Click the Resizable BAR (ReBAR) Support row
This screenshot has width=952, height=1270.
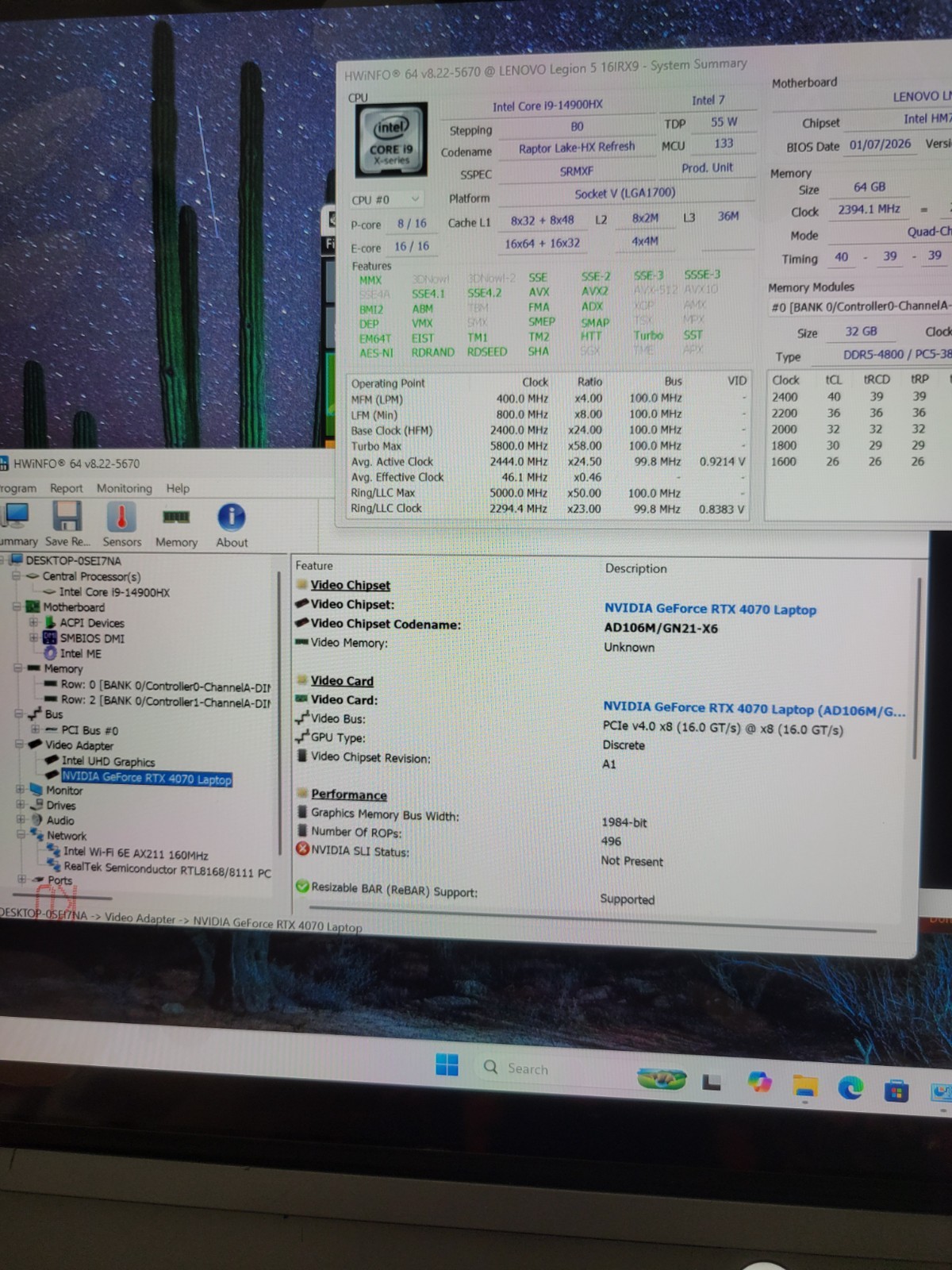(x=476, y=893)
